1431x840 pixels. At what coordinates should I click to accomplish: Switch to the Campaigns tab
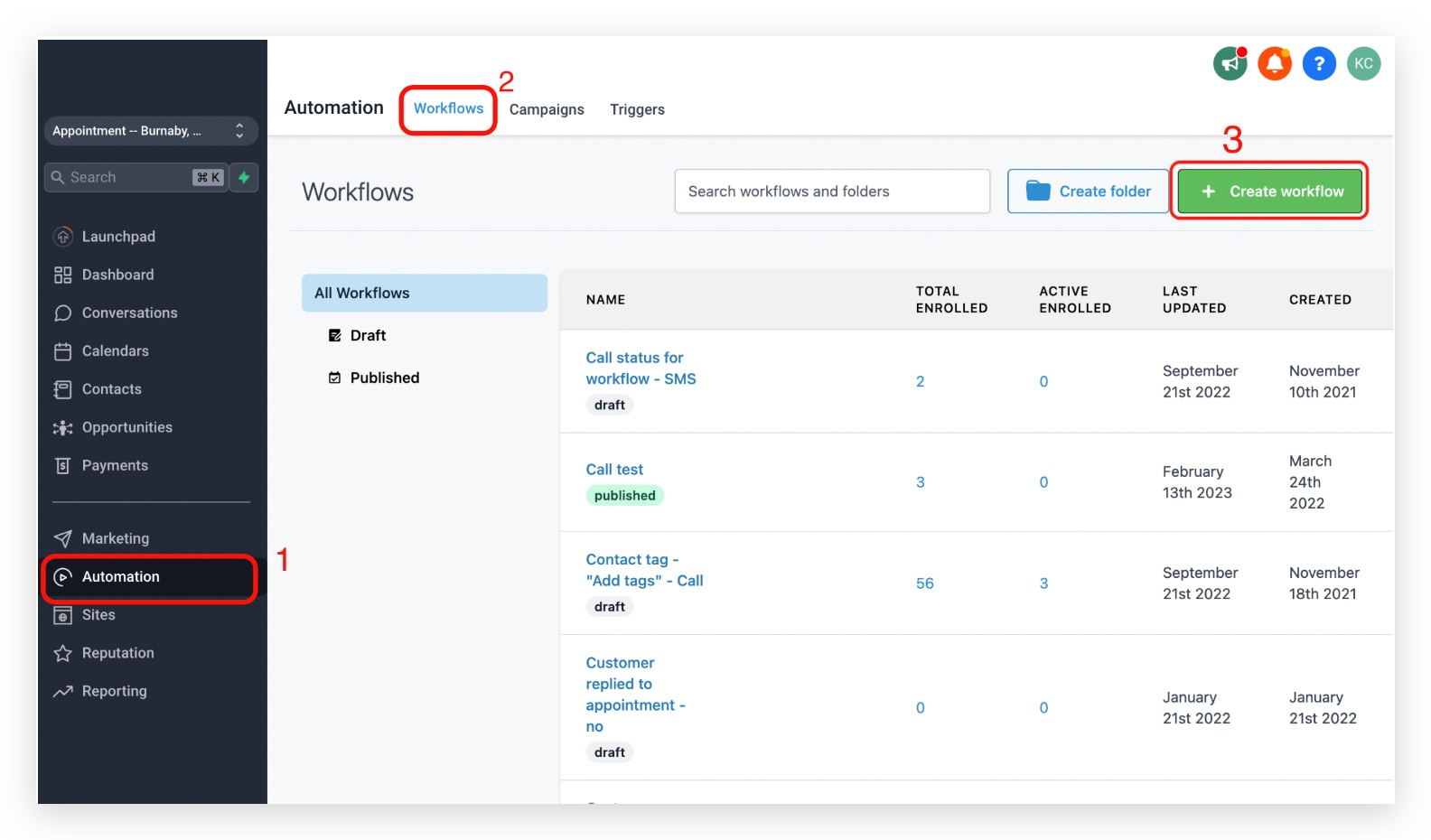point(547,109)
